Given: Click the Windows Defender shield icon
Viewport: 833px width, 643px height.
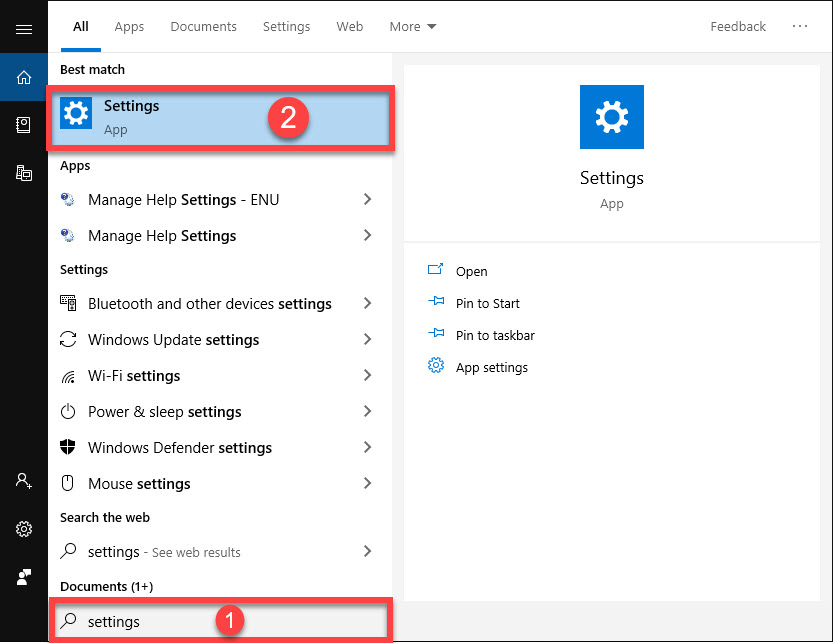Looking at the screenshot, I should click(x=67, y=447).
